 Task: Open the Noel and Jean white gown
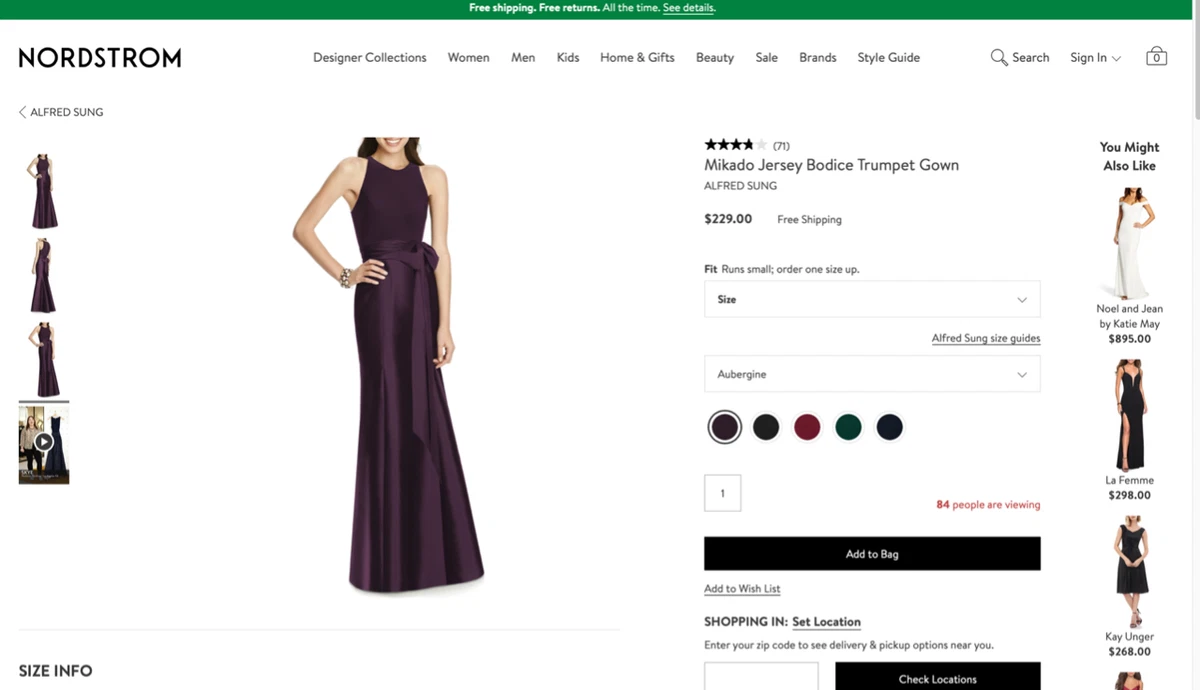(x=1130, y=243)
